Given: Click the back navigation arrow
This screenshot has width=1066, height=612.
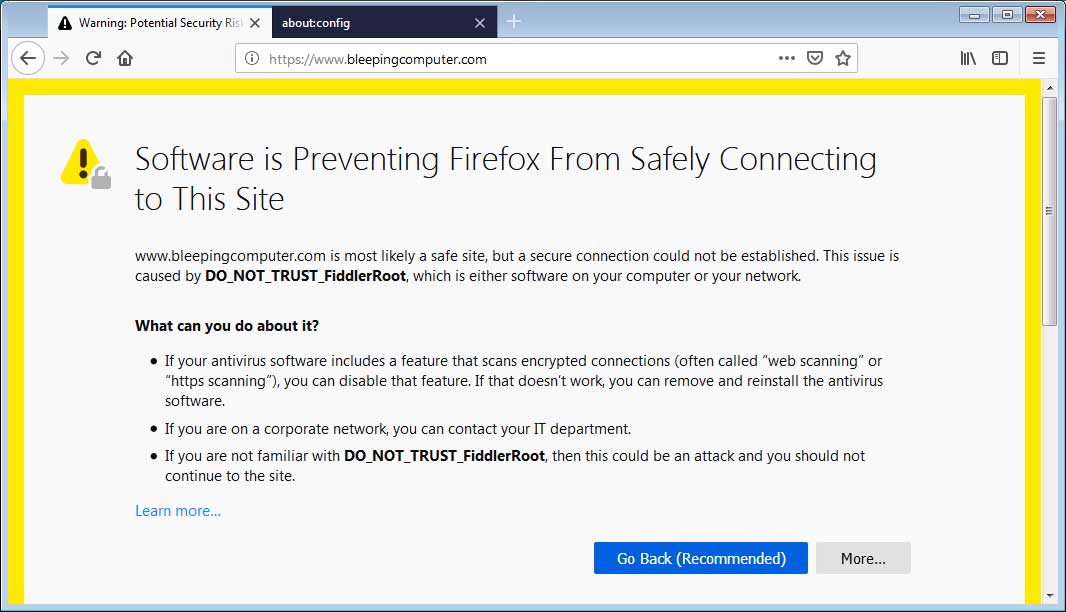Looking at the screenshot, I should (x=27, y=58).
